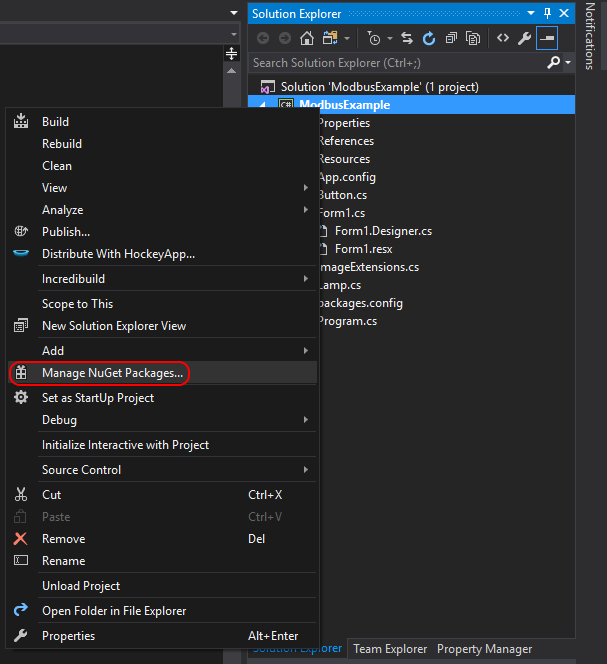
Task: Click the Collapse All icon
Action: coord(452,38)
